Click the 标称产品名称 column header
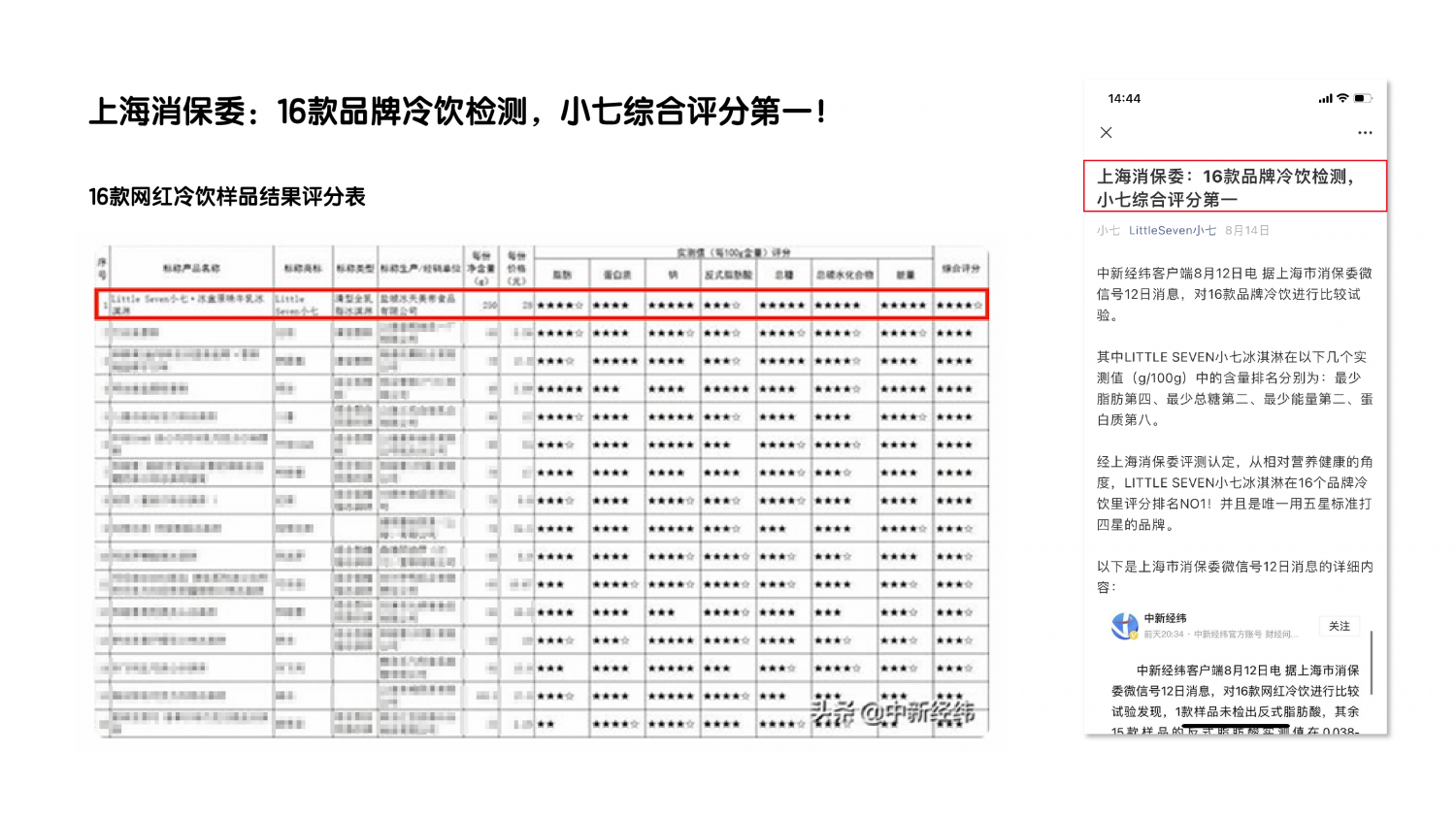This screenshot has height=819, width=1456. (x=191, y=268)
